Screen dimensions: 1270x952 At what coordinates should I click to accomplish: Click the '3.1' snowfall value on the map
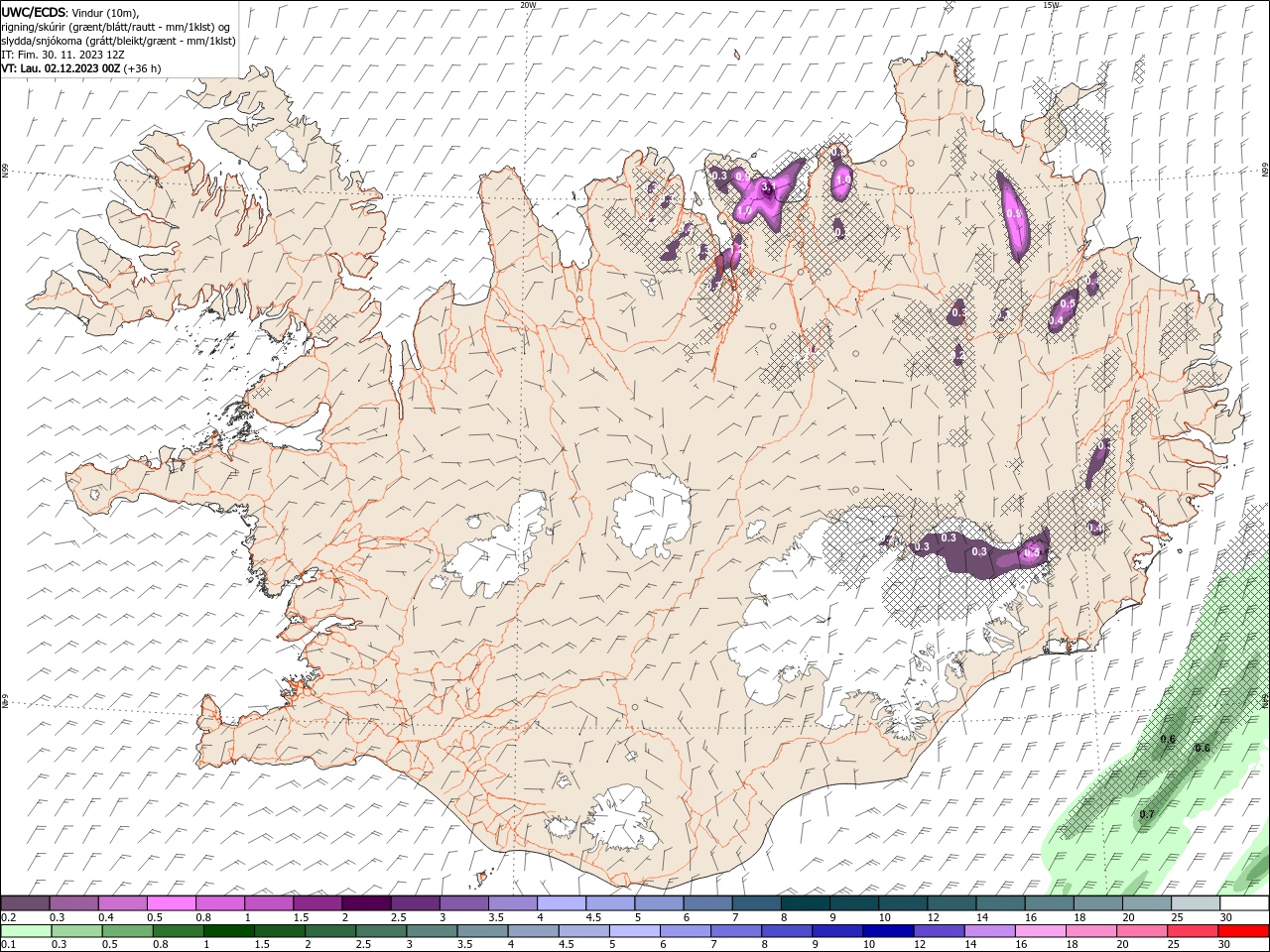click(767, 186)
